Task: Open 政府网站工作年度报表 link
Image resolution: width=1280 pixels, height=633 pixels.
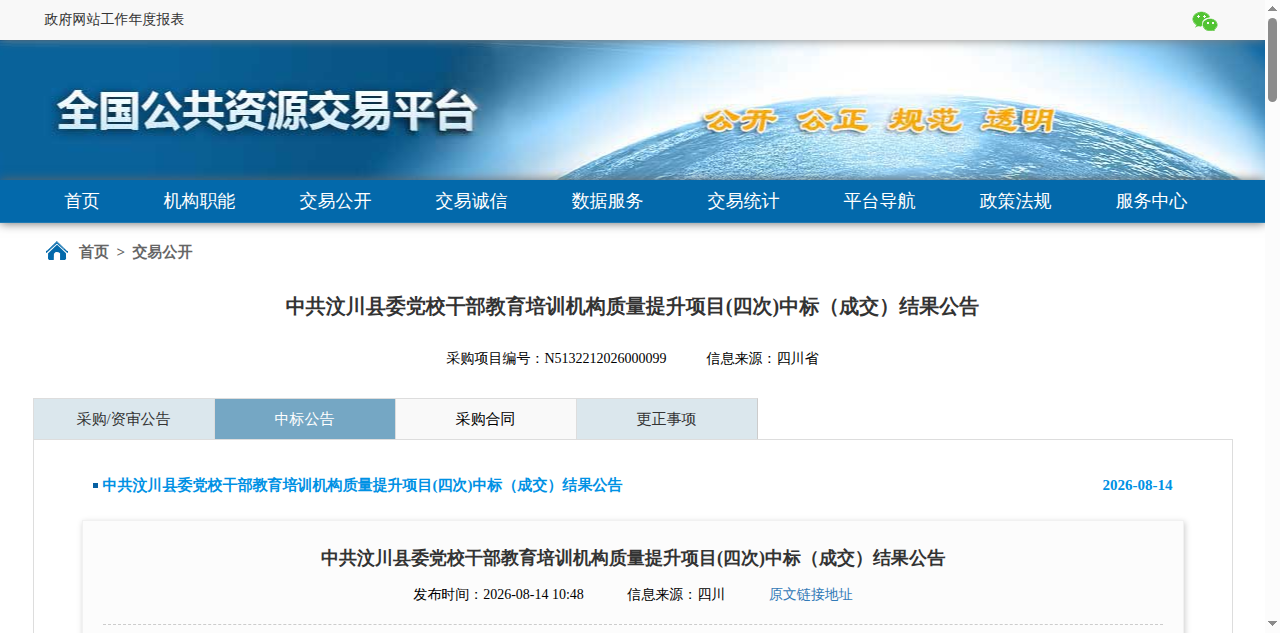Action: point(114,20)
